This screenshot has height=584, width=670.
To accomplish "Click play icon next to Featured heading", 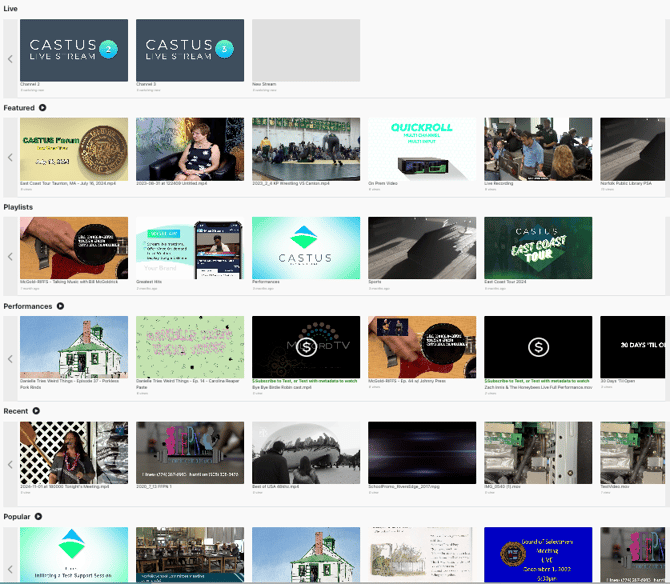I will pos(43,107).
